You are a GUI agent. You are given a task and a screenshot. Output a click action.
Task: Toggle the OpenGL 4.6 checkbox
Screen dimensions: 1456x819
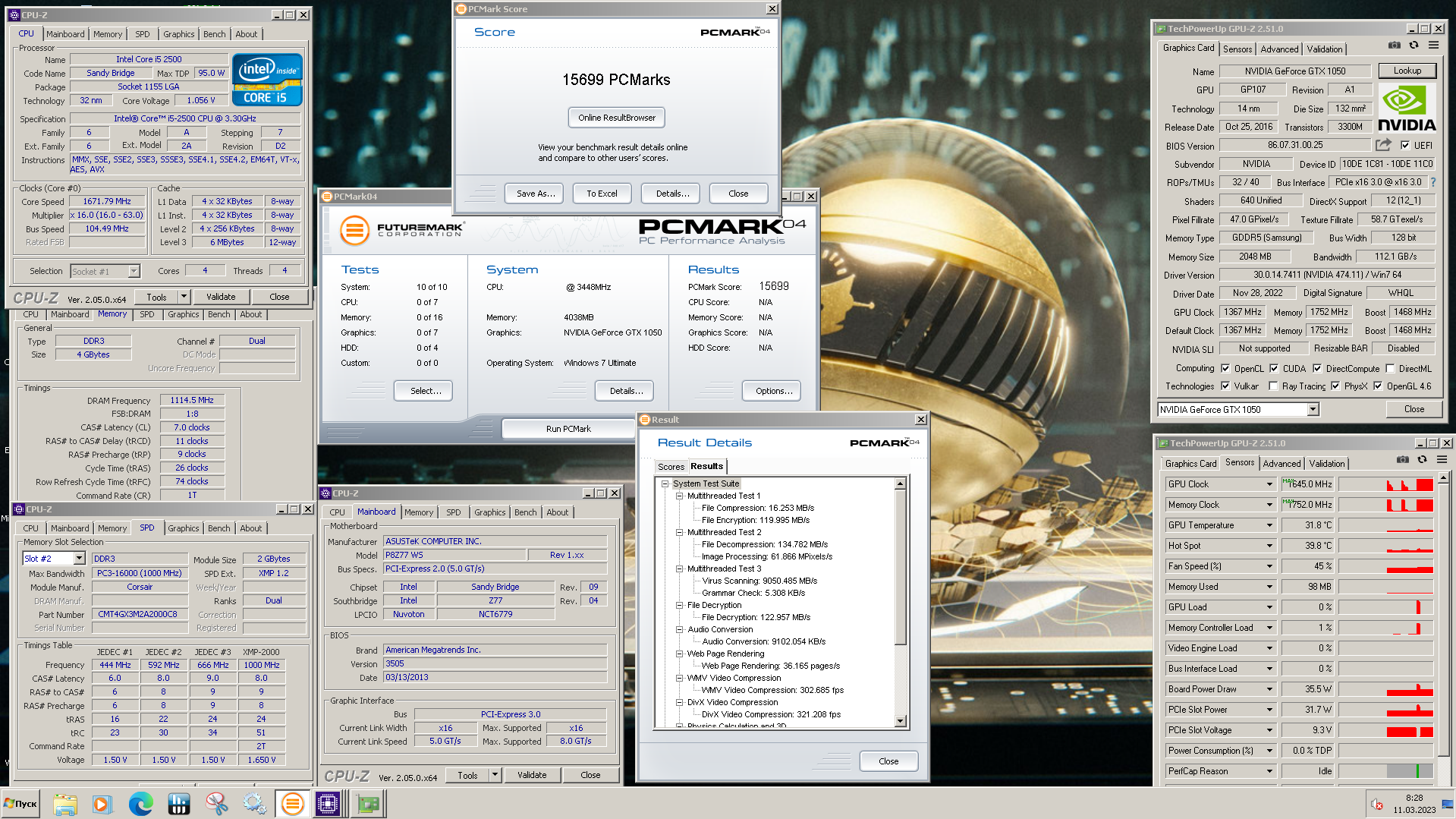point(1378,386)
